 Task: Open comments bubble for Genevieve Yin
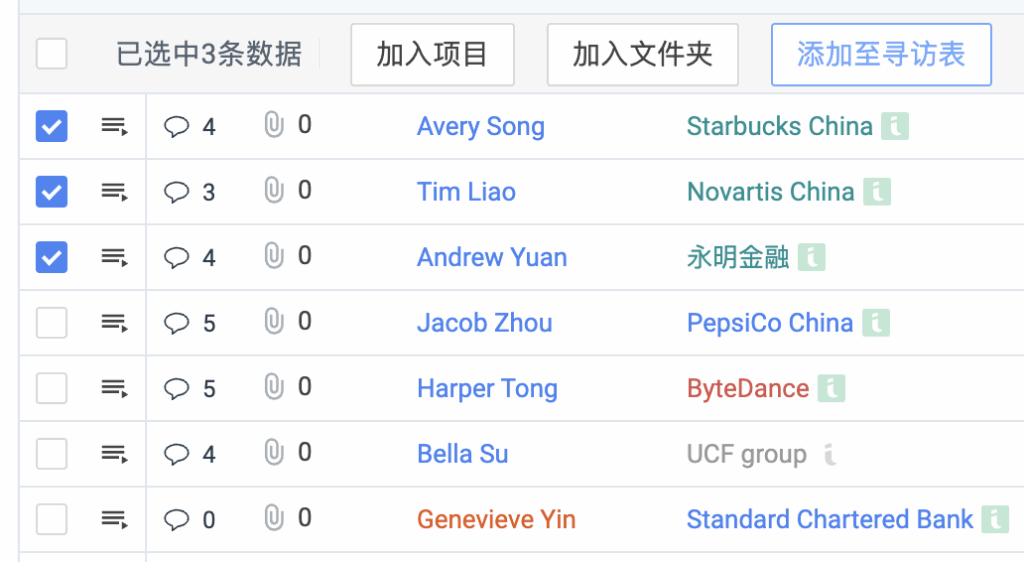pyautogui.click(x=176, y=520)
